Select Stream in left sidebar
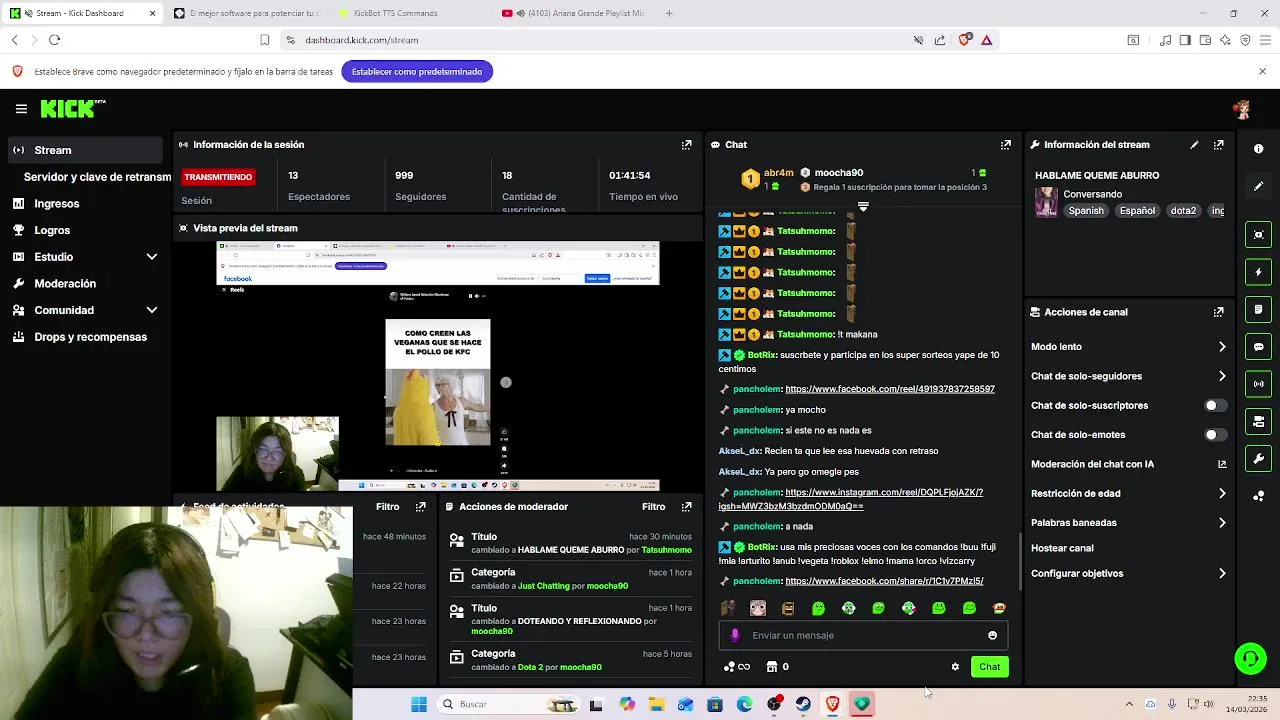Viewport: 1280px width, 720px height. (x=85, y=150)
